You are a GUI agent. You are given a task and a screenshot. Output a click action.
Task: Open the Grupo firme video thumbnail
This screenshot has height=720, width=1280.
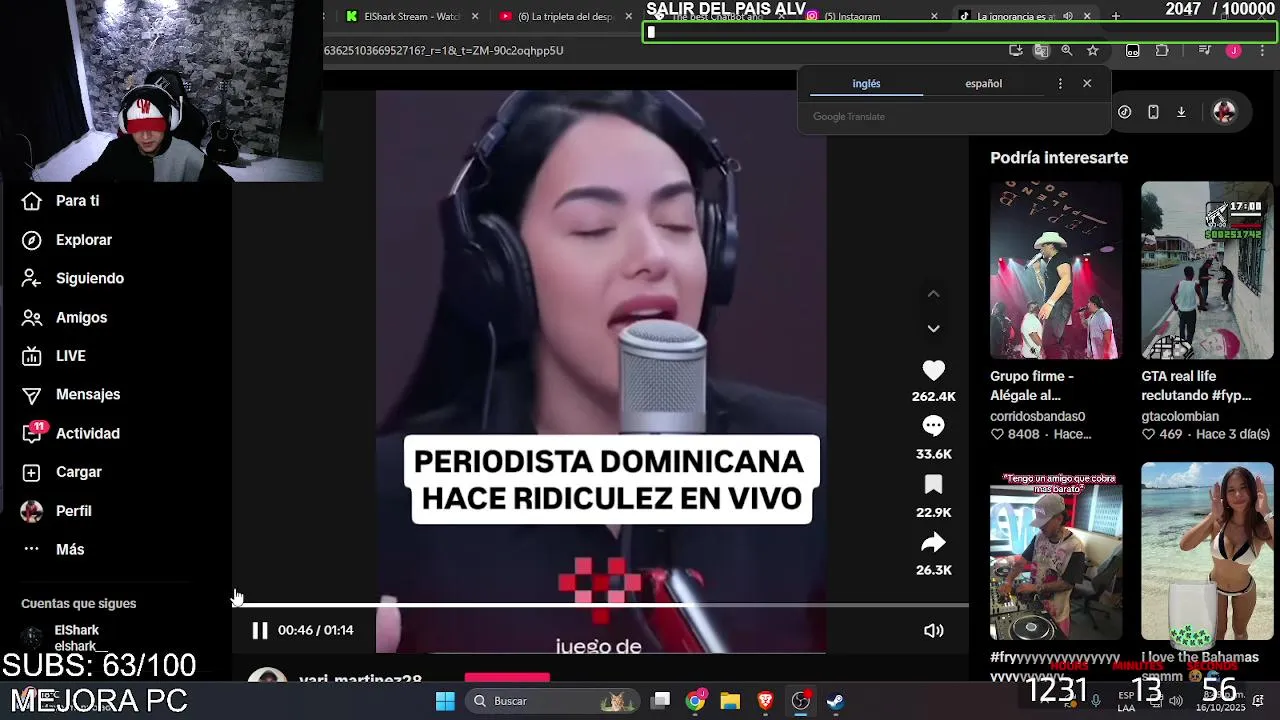(1056, 270)
